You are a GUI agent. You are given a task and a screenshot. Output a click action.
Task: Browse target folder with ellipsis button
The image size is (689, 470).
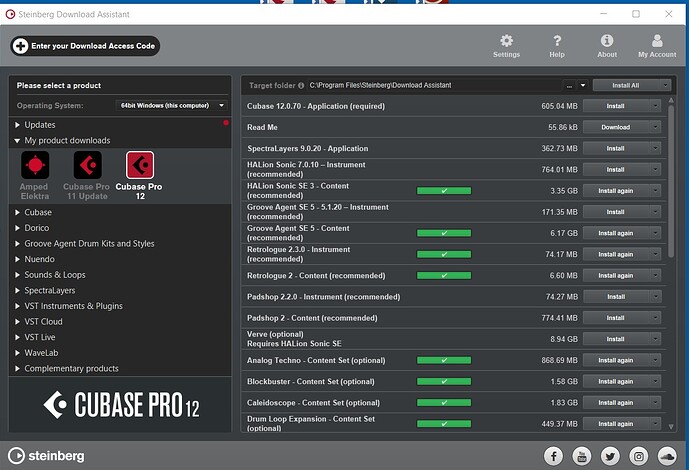point(569,85)
